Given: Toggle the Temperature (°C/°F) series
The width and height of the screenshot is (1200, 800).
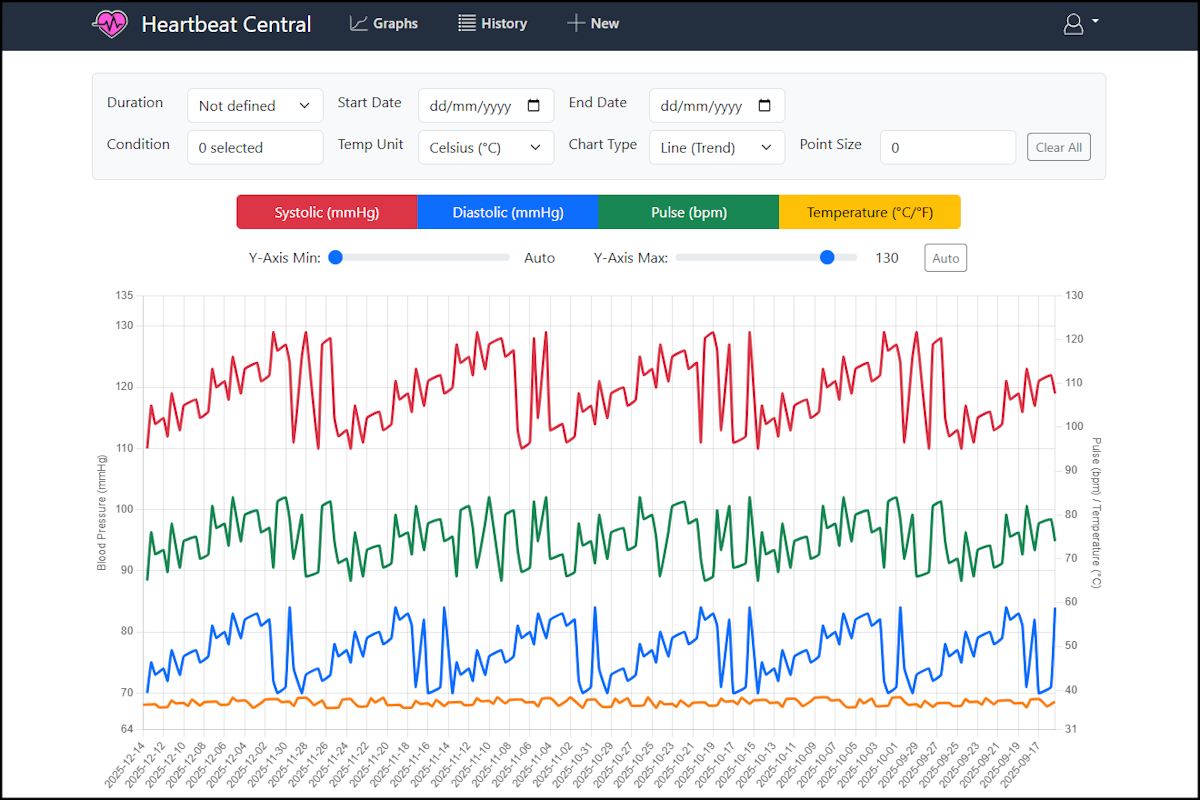Looking at the screenshot, I should coord(869,211).
